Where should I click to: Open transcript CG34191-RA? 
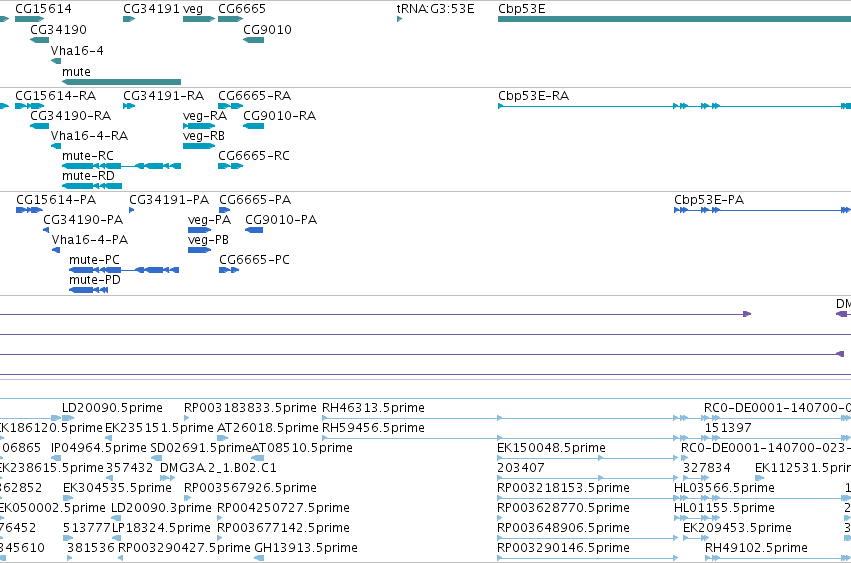click(163, 96)
